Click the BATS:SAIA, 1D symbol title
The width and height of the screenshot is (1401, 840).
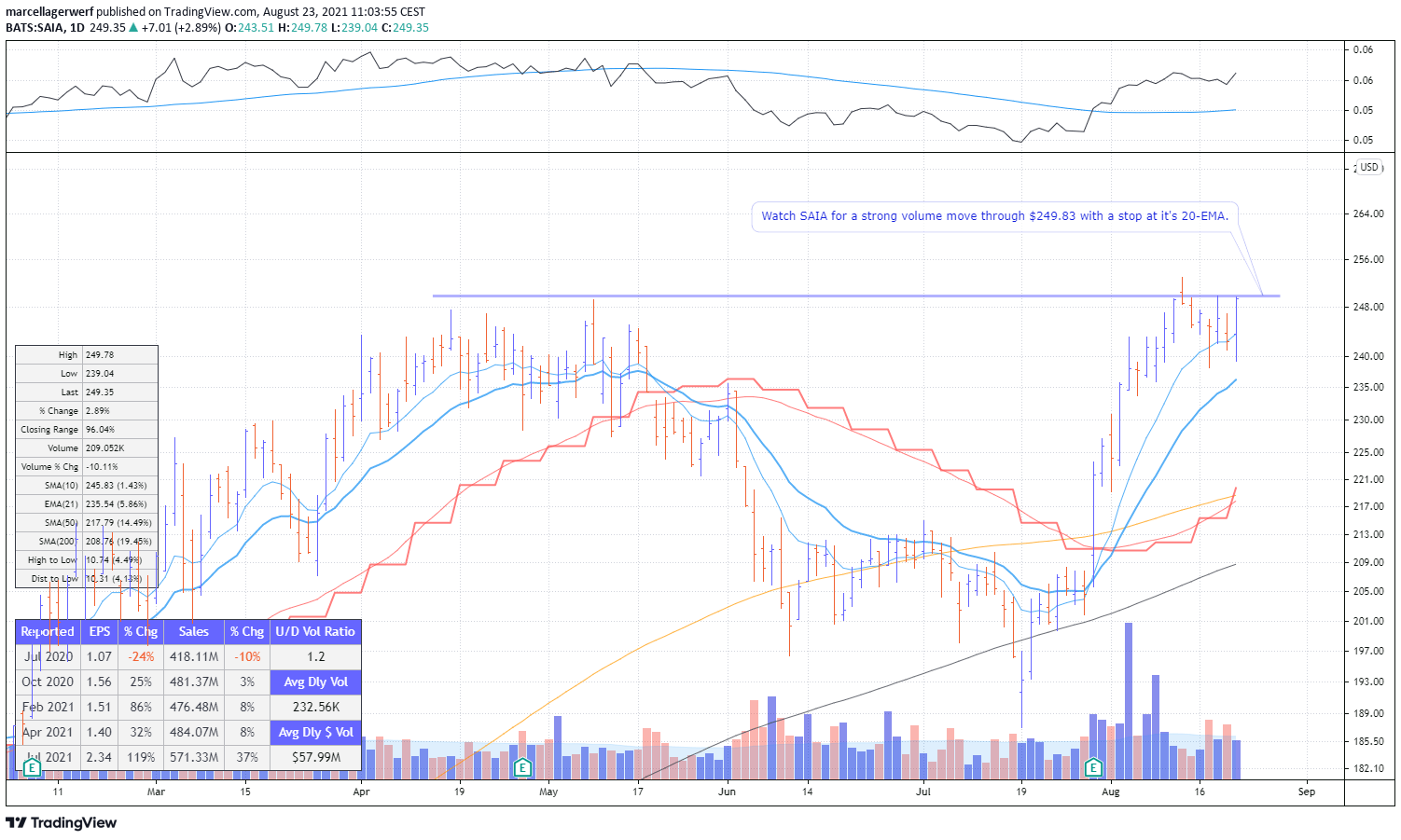(45, 28)
